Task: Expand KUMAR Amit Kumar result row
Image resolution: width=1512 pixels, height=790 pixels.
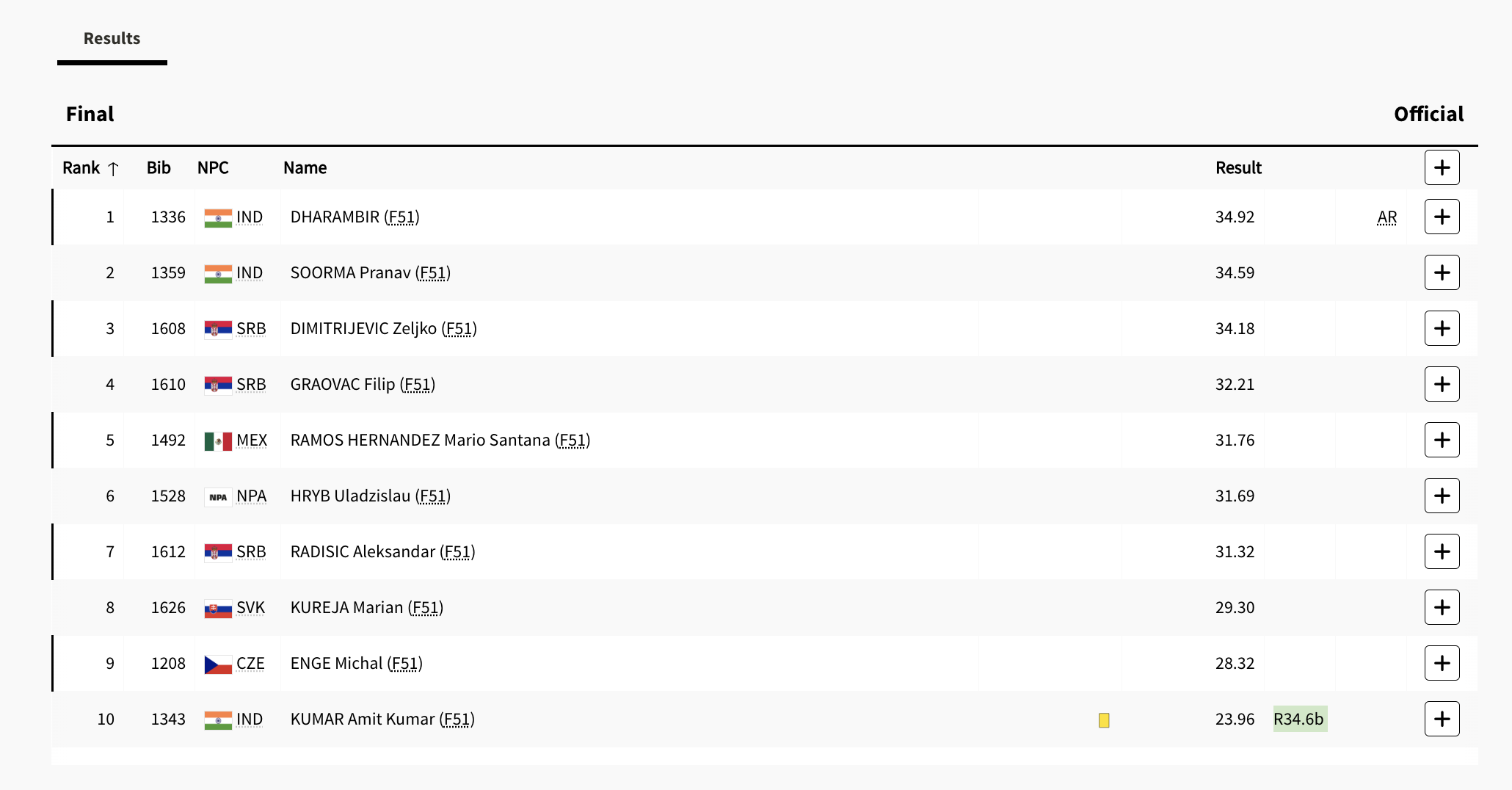Action: [x=1442, y=720]
